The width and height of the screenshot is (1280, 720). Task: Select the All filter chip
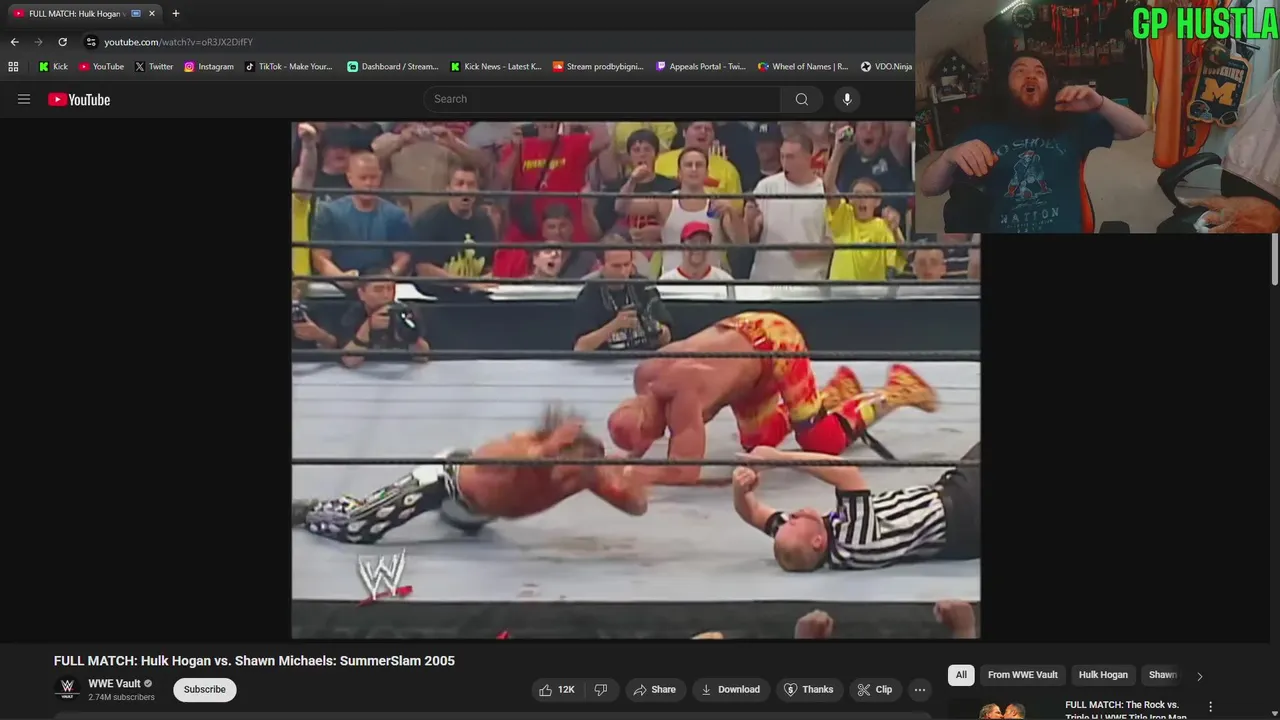click(961, 675)
